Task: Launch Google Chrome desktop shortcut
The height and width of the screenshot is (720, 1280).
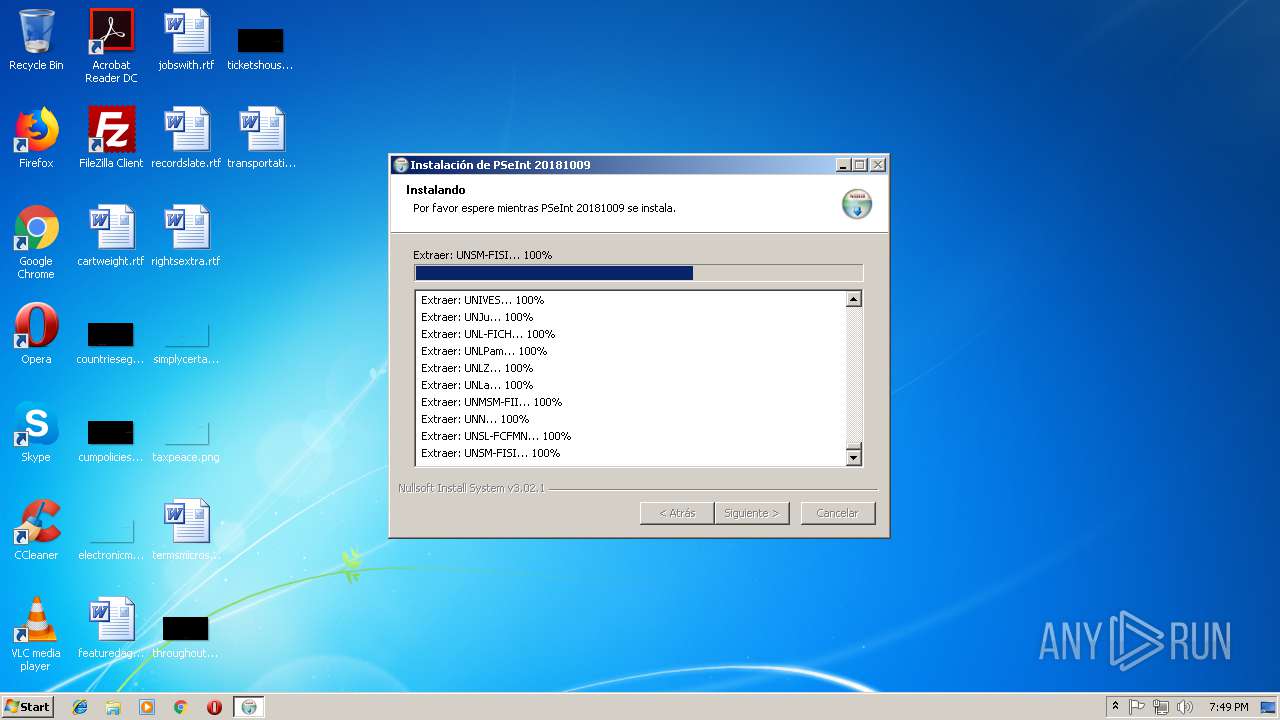Action: (x=36, y=242)
